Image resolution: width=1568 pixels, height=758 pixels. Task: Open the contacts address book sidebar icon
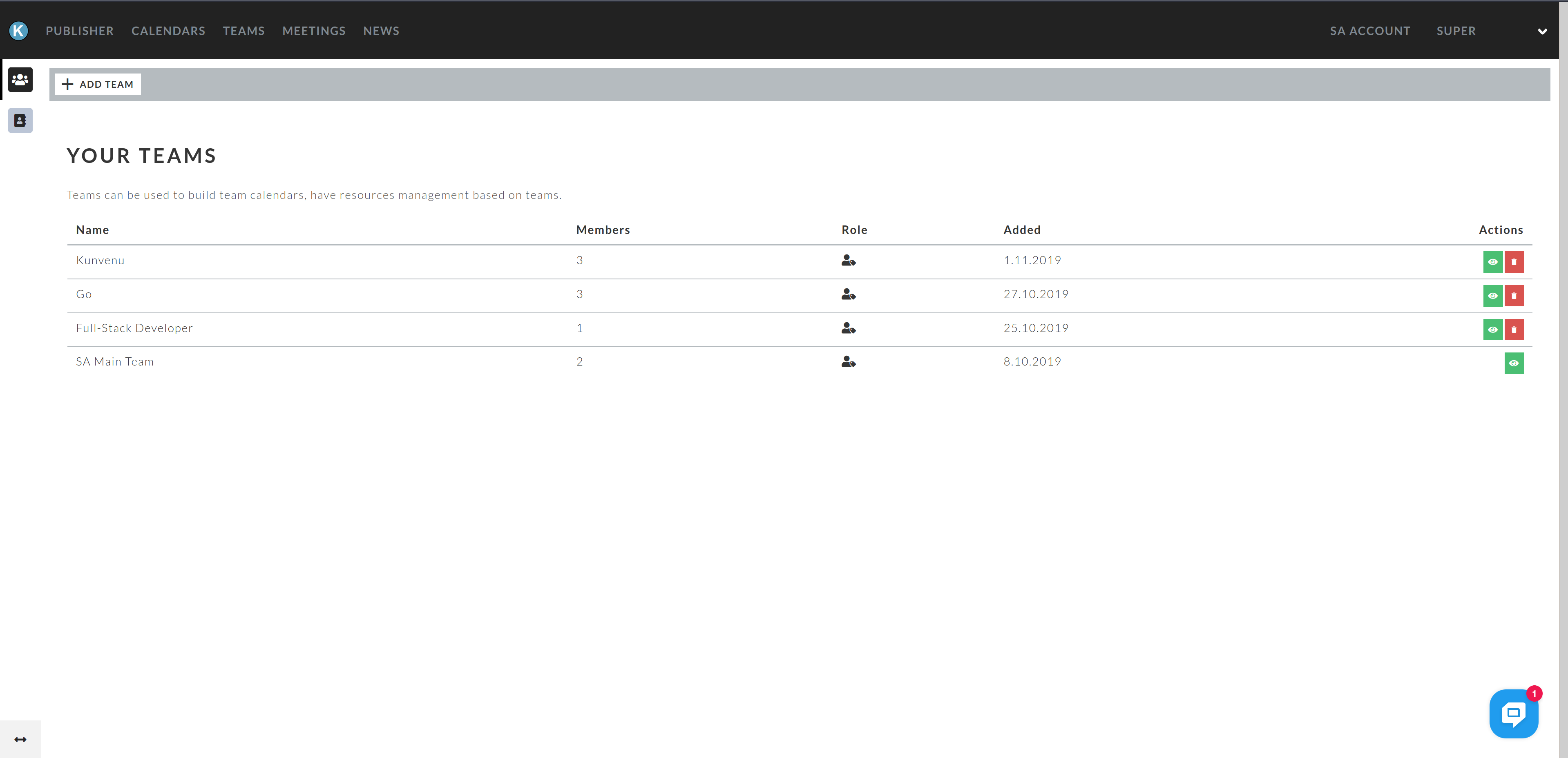point(20,120)
